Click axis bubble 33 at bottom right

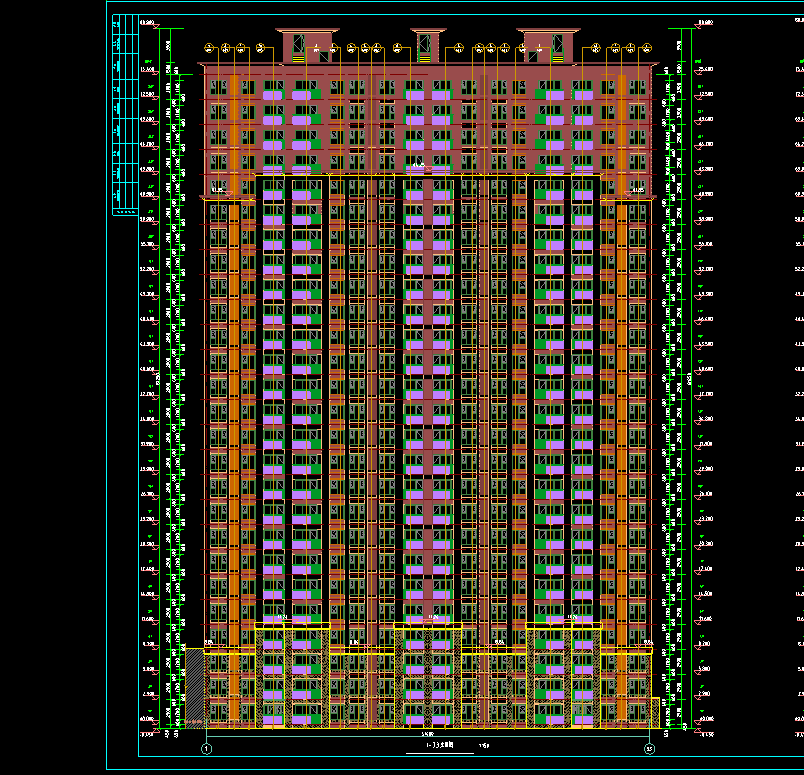point(649,747)
